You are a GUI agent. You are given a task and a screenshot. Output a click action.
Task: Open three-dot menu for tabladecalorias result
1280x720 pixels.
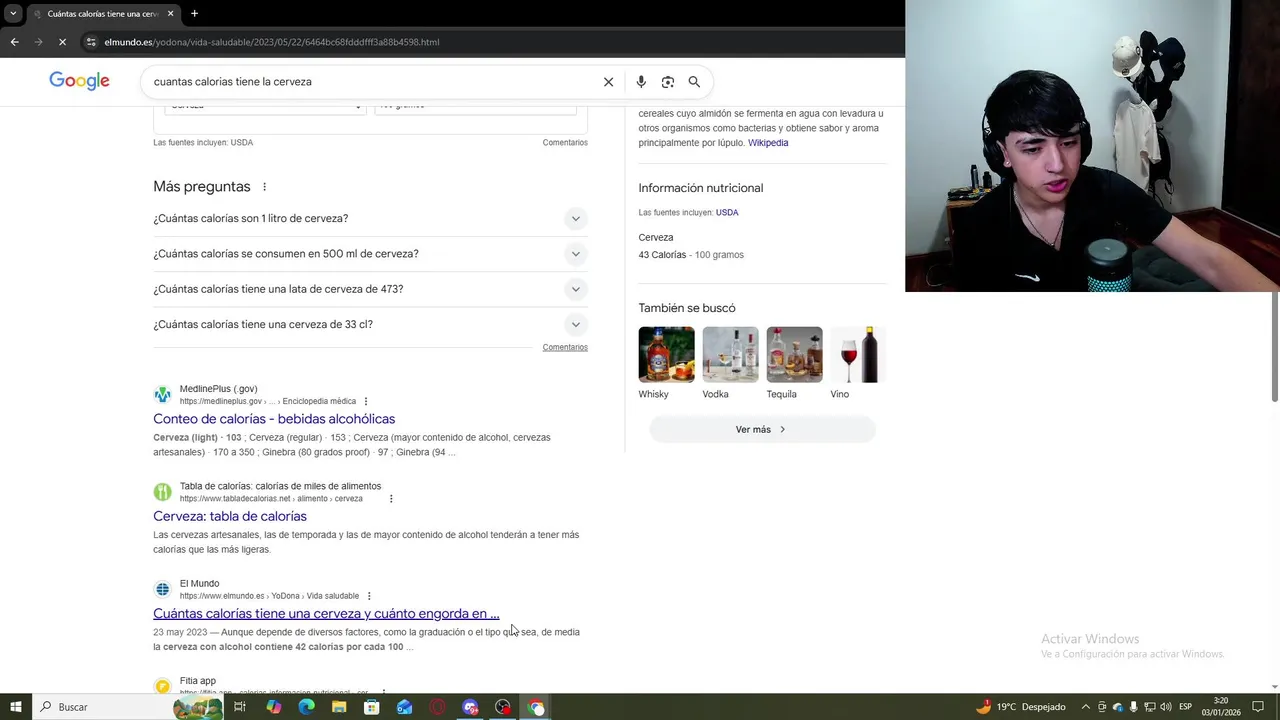[x=391, y=499]
